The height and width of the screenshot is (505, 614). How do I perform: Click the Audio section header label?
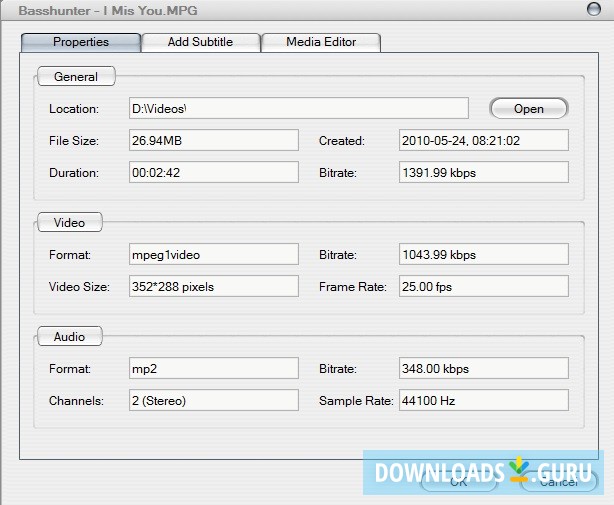pyautogui.click(x=69, y=336)
